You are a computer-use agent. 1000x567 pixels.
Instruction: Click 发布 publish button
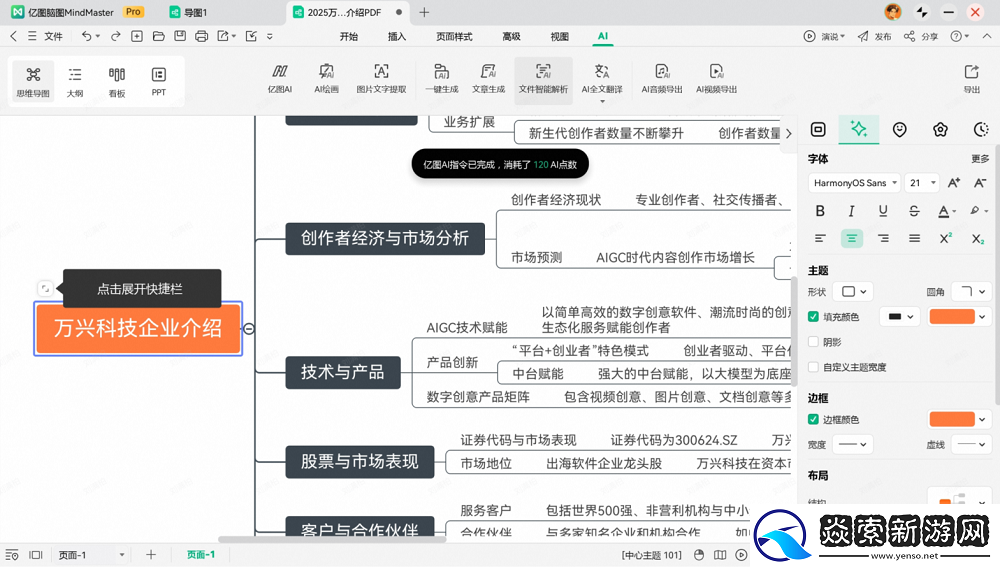(x=874, y=36)
